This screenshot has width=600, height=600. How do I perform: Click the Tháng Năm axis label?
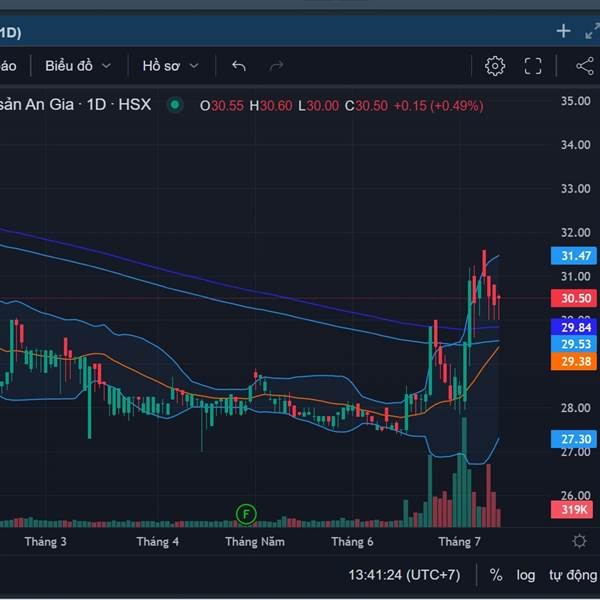[x=255, y=542]
